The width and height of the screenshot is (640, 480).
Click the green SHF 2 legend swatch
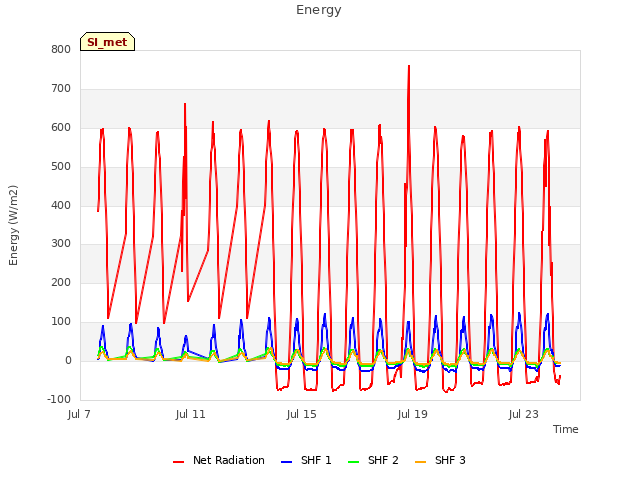pos(353,462)
